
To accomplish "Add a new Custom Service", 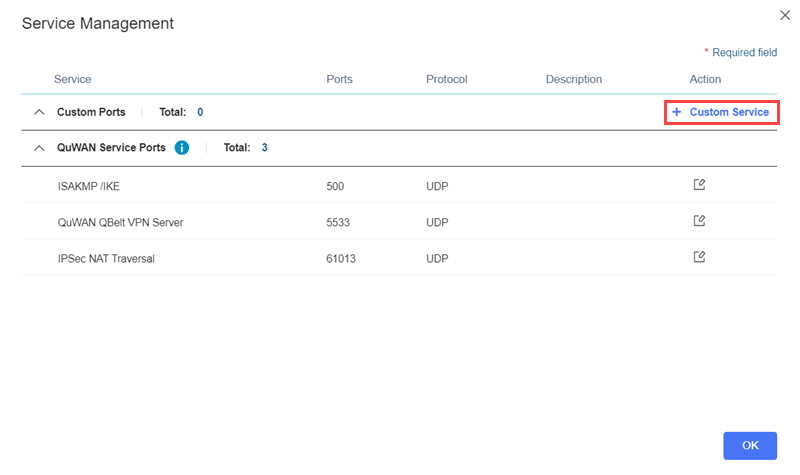I will tap(721, 113).
